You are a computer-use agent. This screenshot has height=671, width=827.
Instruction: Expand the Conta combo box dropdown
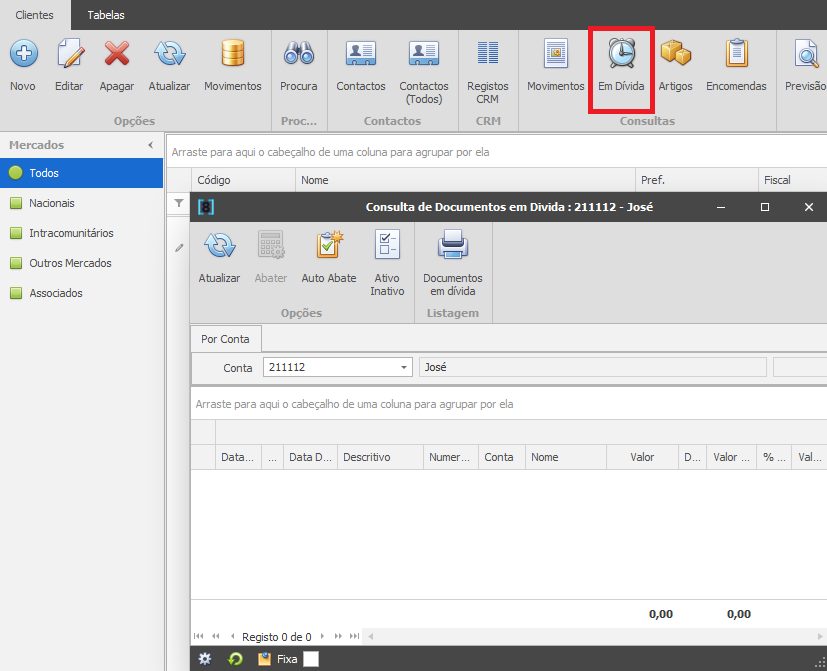403,367
